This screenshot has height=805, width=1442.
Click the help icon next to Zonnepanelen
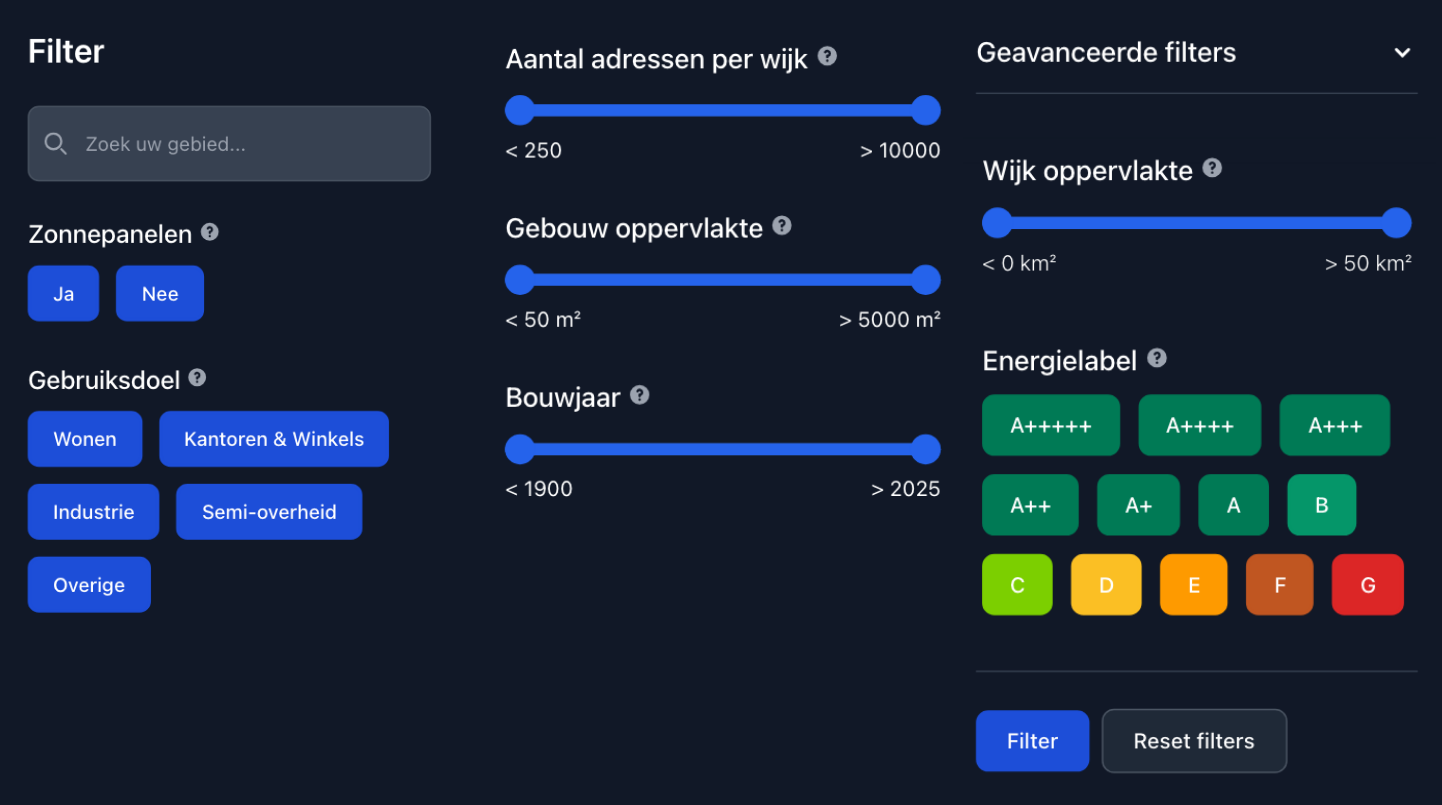pyautogui.click(x=209, y=232)
